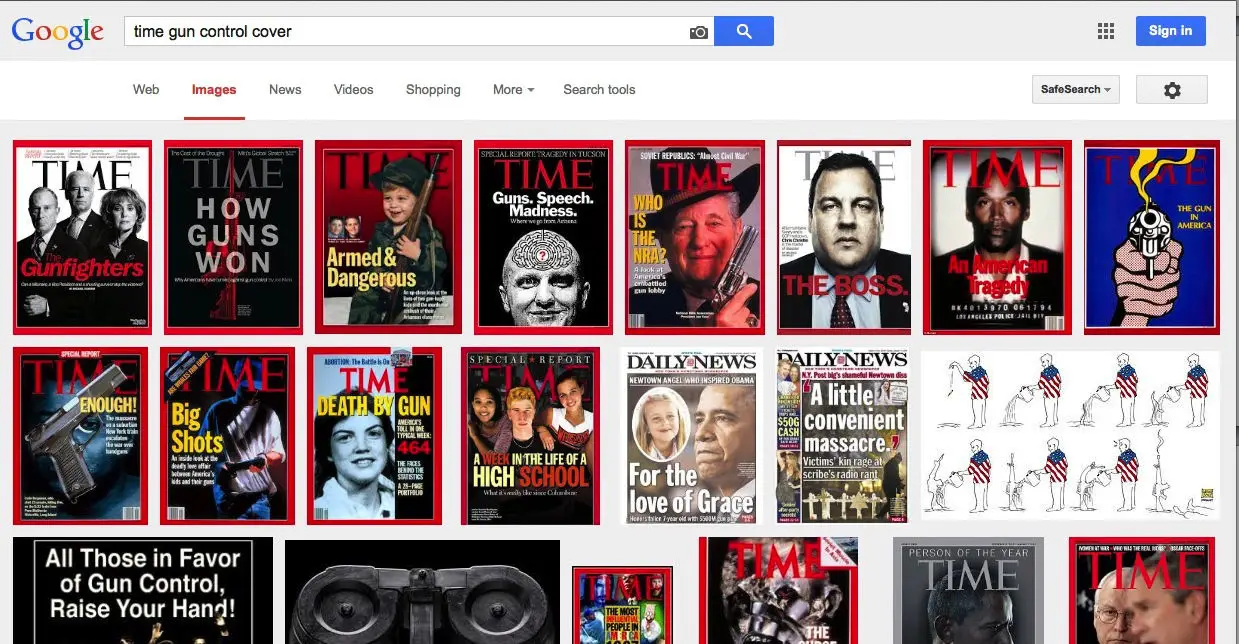The image size is (1239, 644).
Task: Open 'An American Tragedy' TIME cover
Action: point(997,237)
